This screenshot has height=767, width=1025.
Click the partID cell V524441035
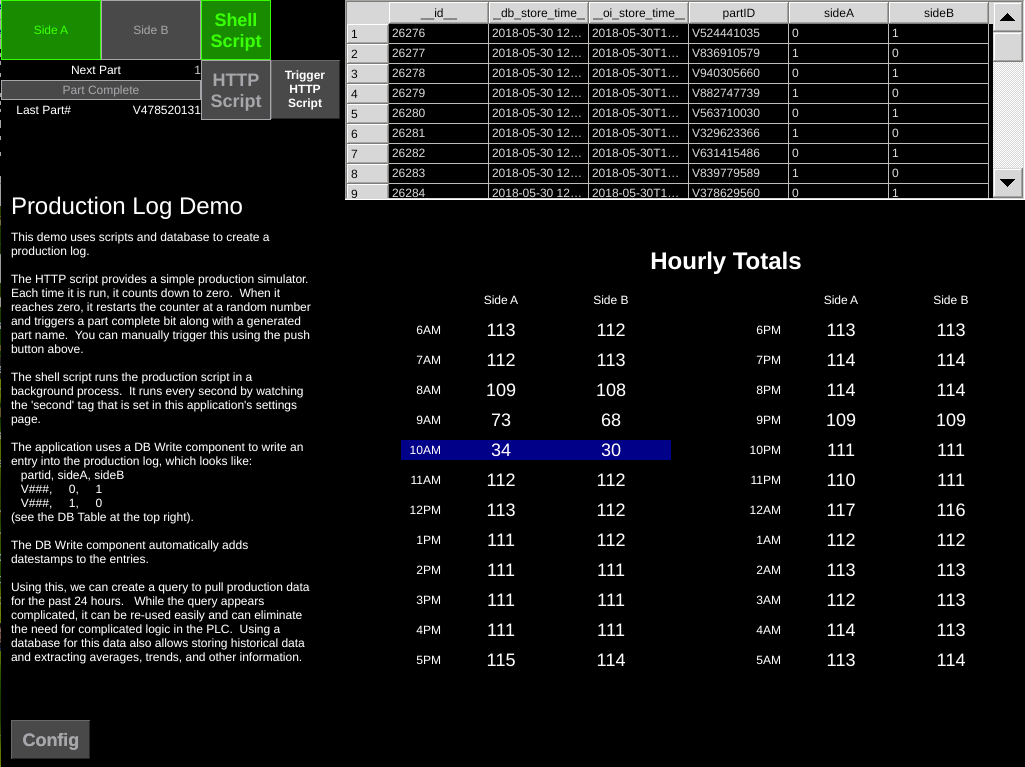click(738, 33)
